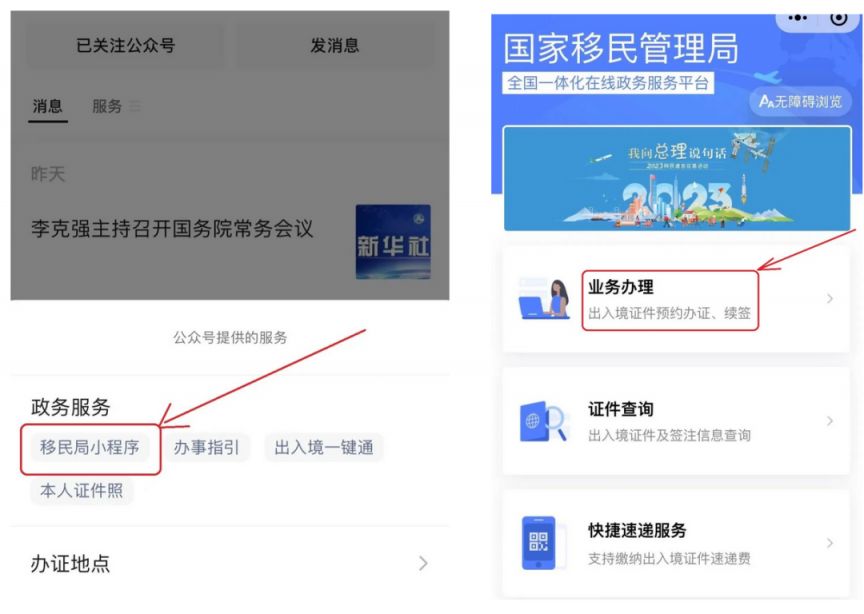Screen dimensions: 864x614
Task: Open the 新华社 article thumbnail
Action: [x=393, y=242]
